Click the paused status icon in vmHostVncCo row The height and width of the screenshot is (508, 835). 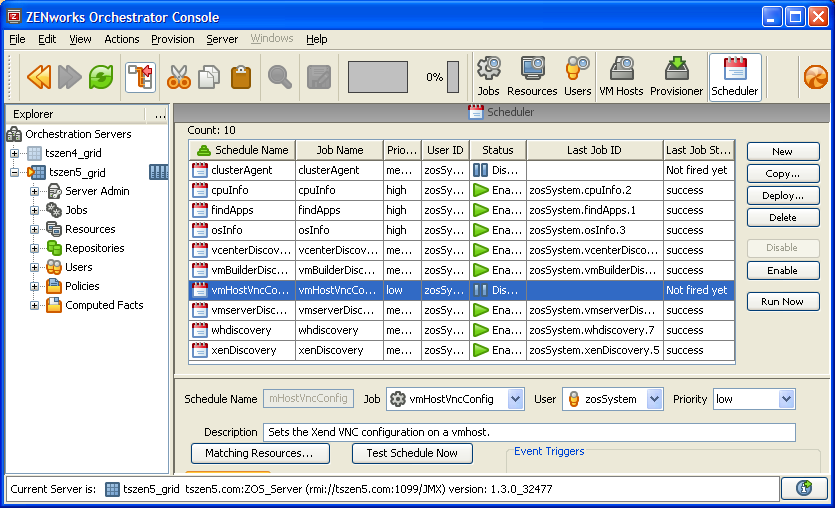tap(480, 290)
